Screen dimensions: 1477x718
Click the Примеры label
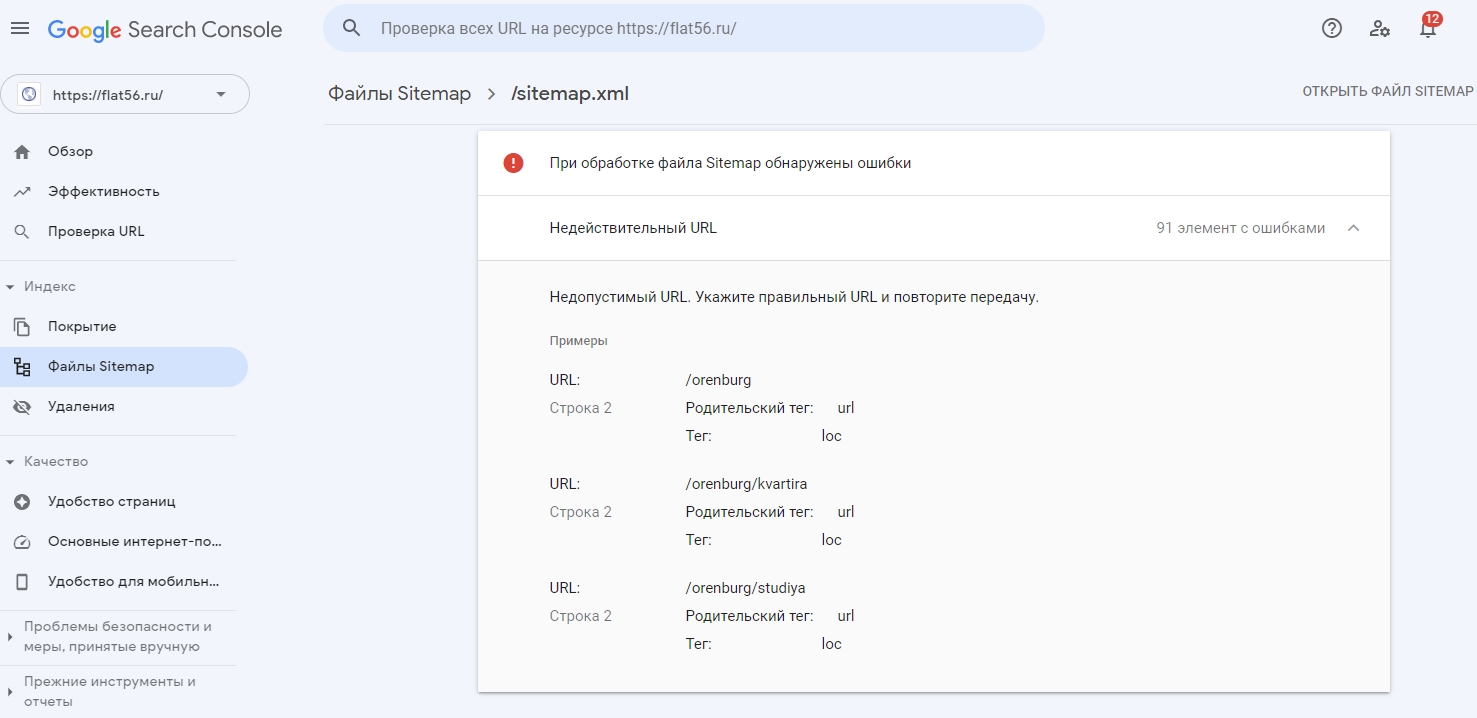click(x=578, y=341)
